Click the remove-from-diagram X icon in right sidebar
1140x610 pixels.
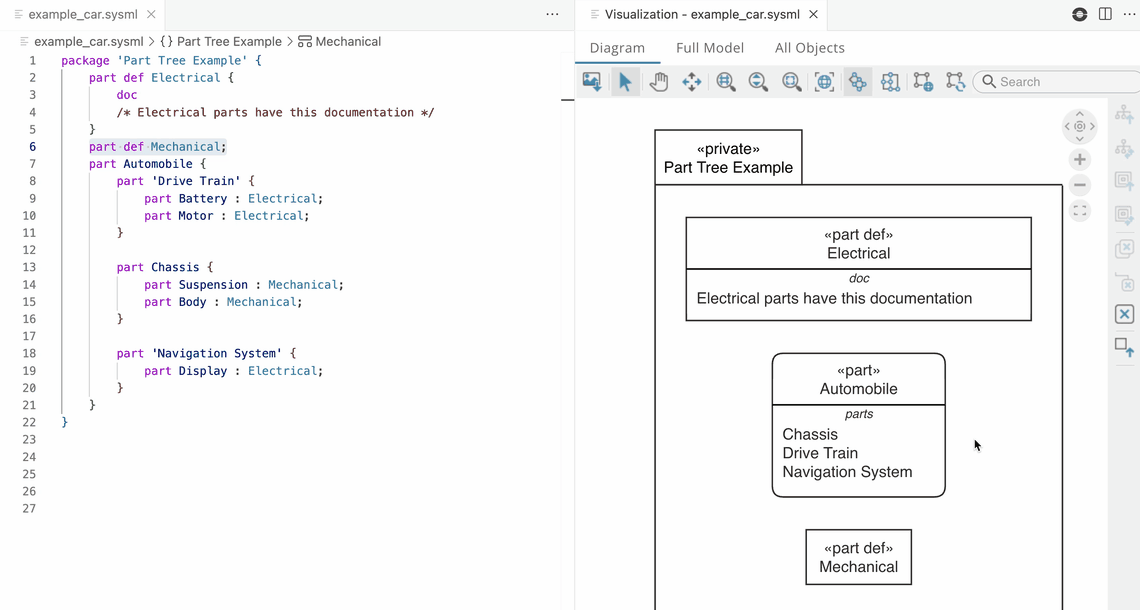(x=1124, y=314)
